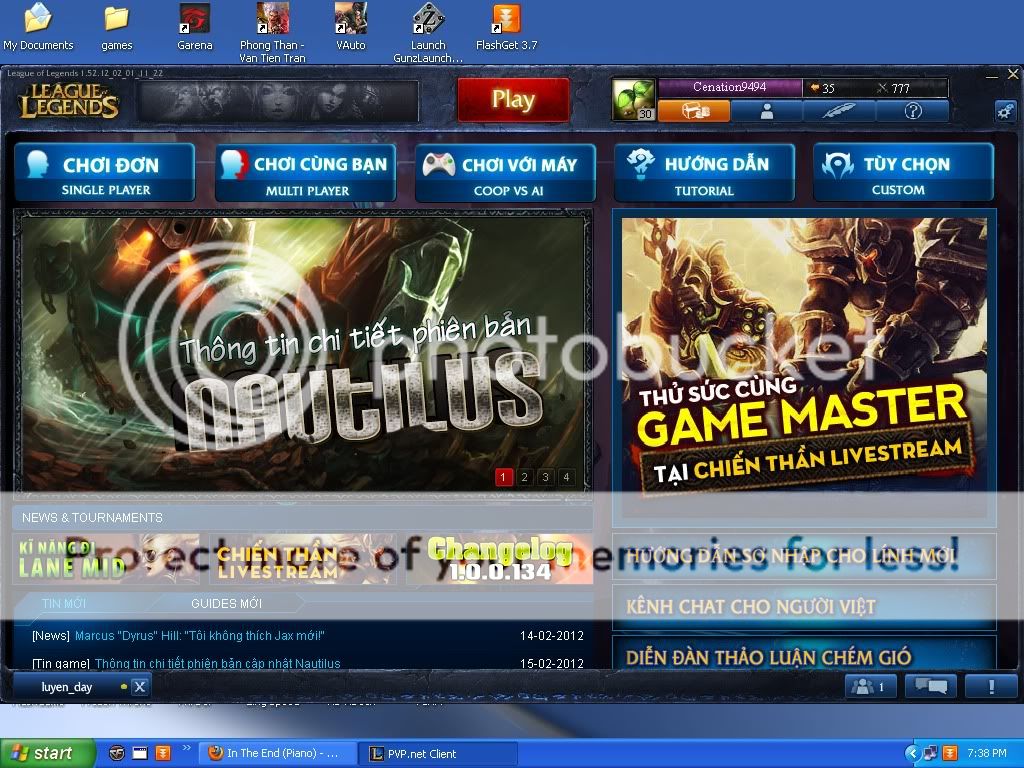This screenshot has width=1024, height=768.
Task: Open Marcus "Dyrus" Hill news article link
Action: (200, 635)
